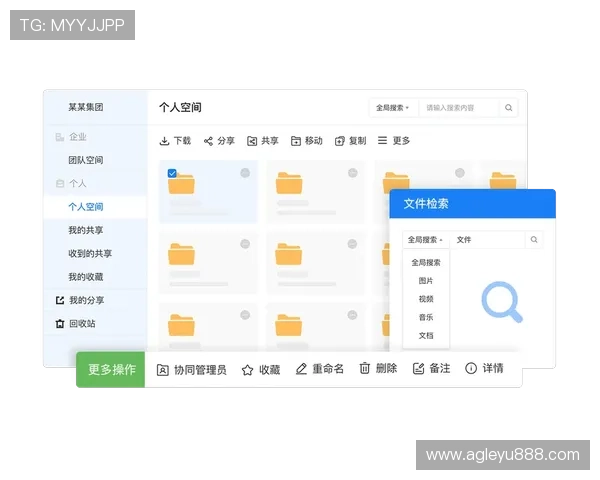Open the 全局搜索 dropdown in top bar
The height and width of the screenshot is (480, 600).
tap(393, 108)
